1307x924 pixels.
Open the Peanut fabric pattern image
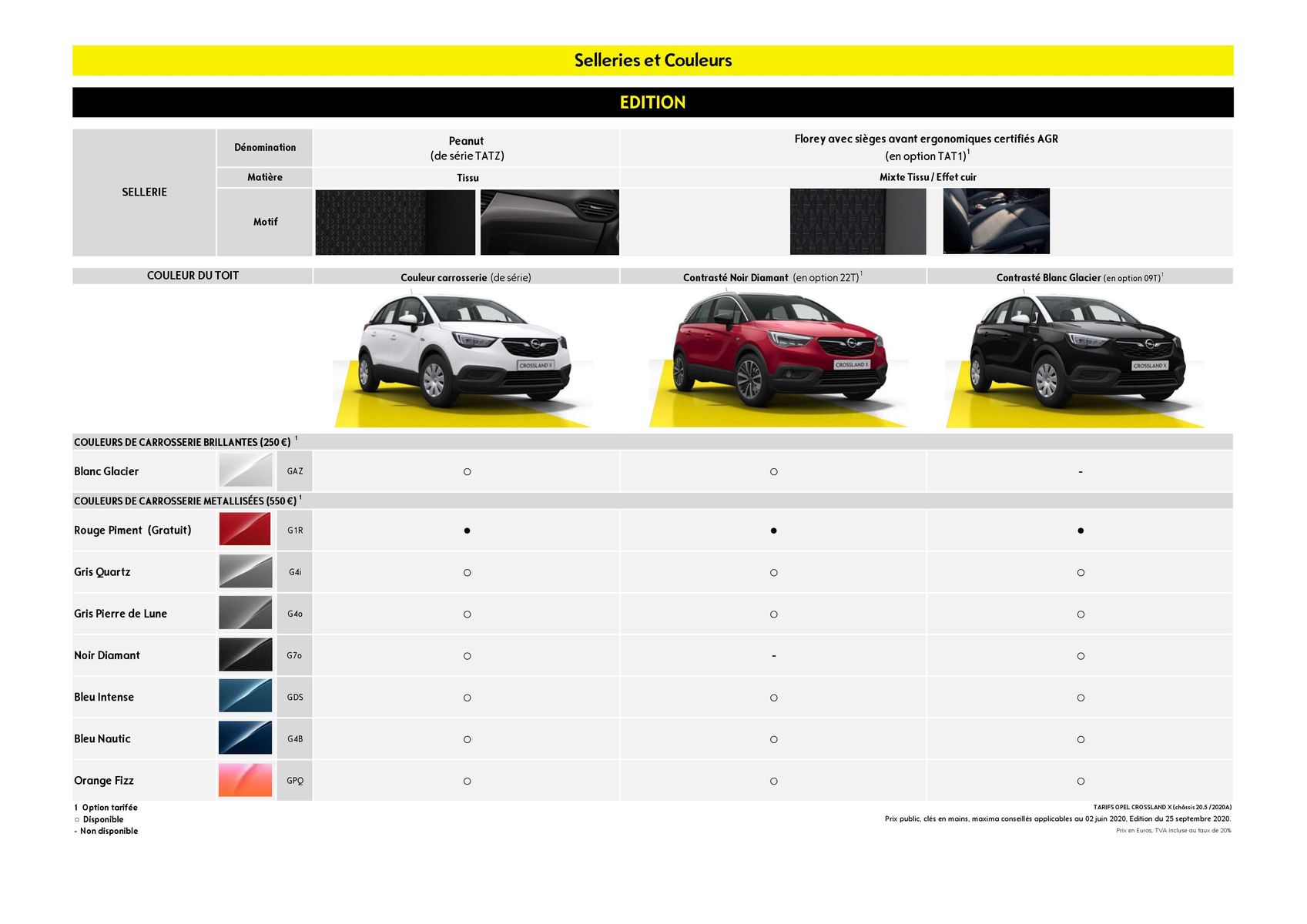pyautogui.click(x=395, y=223)
